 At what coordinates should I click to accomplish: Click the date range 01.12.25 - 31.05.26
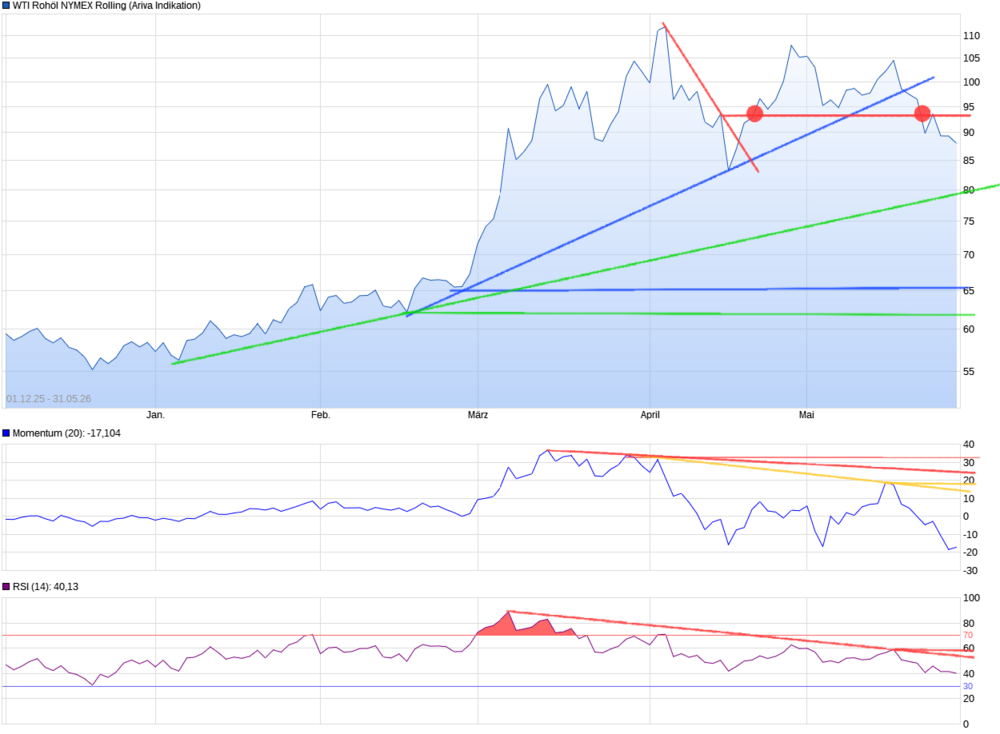coord(48,399)
